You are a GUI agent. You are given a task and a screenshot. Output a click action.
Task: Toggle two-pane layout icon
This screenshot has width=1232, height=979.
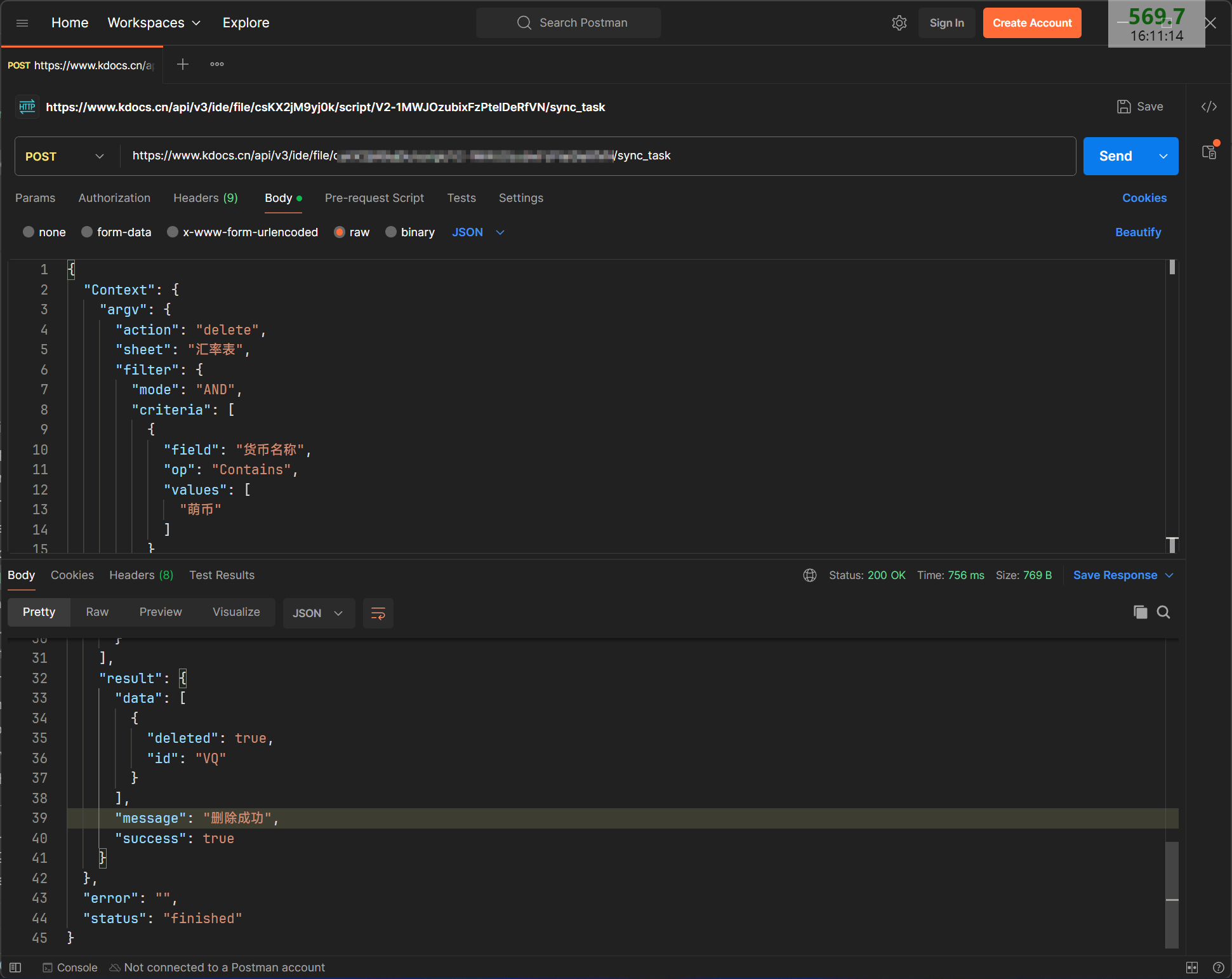(1192, 968)
